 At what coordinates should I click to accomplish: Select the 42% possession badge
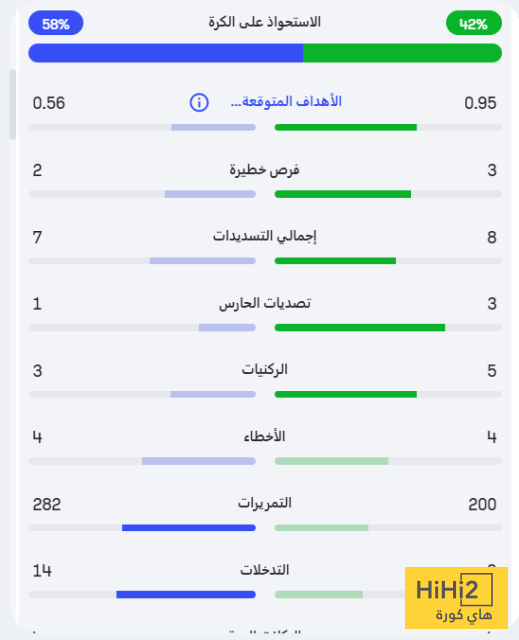pyautogui.click(x=474, y=23)
